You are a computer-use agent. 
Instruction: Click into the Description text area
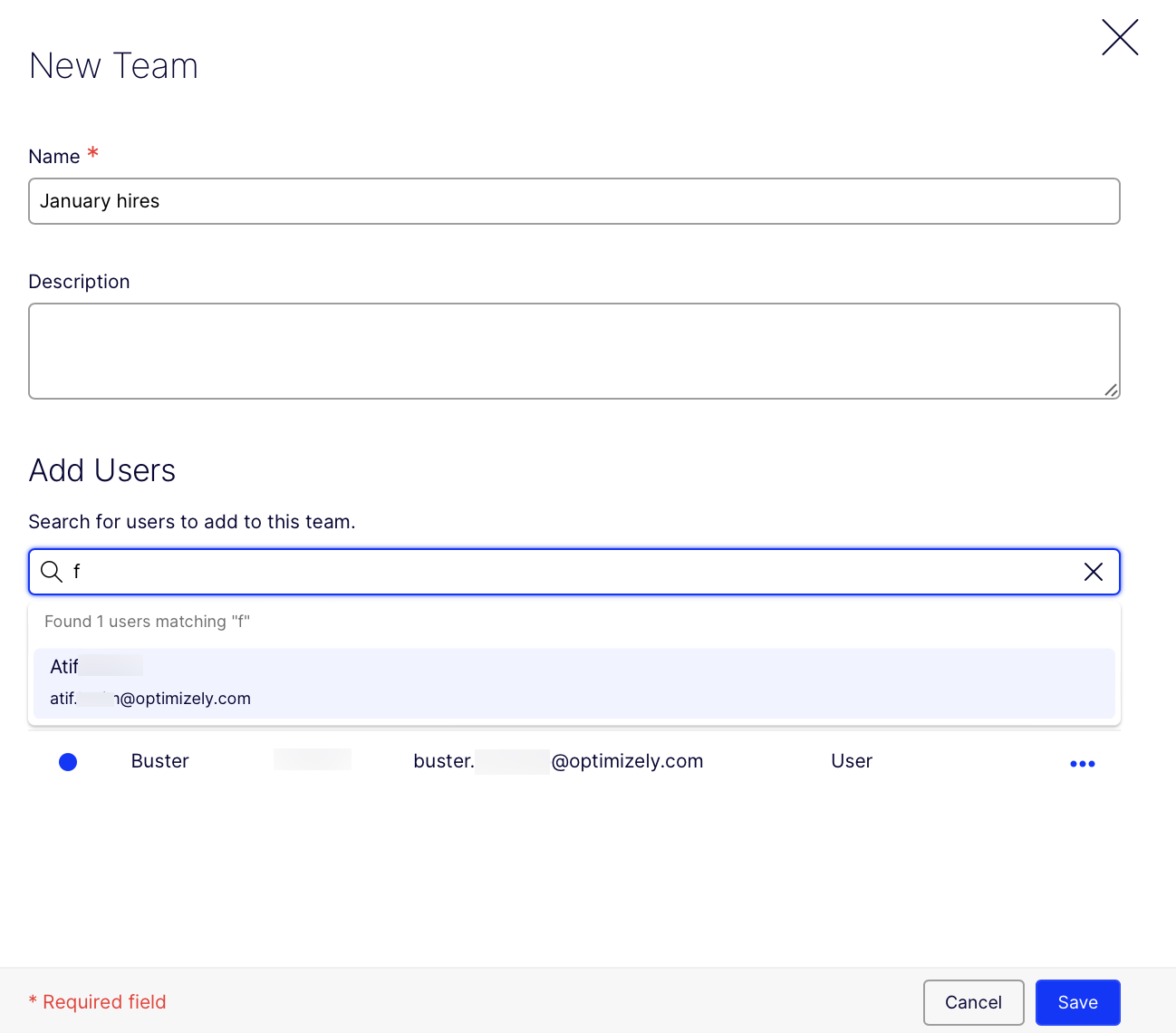point(574,351)
